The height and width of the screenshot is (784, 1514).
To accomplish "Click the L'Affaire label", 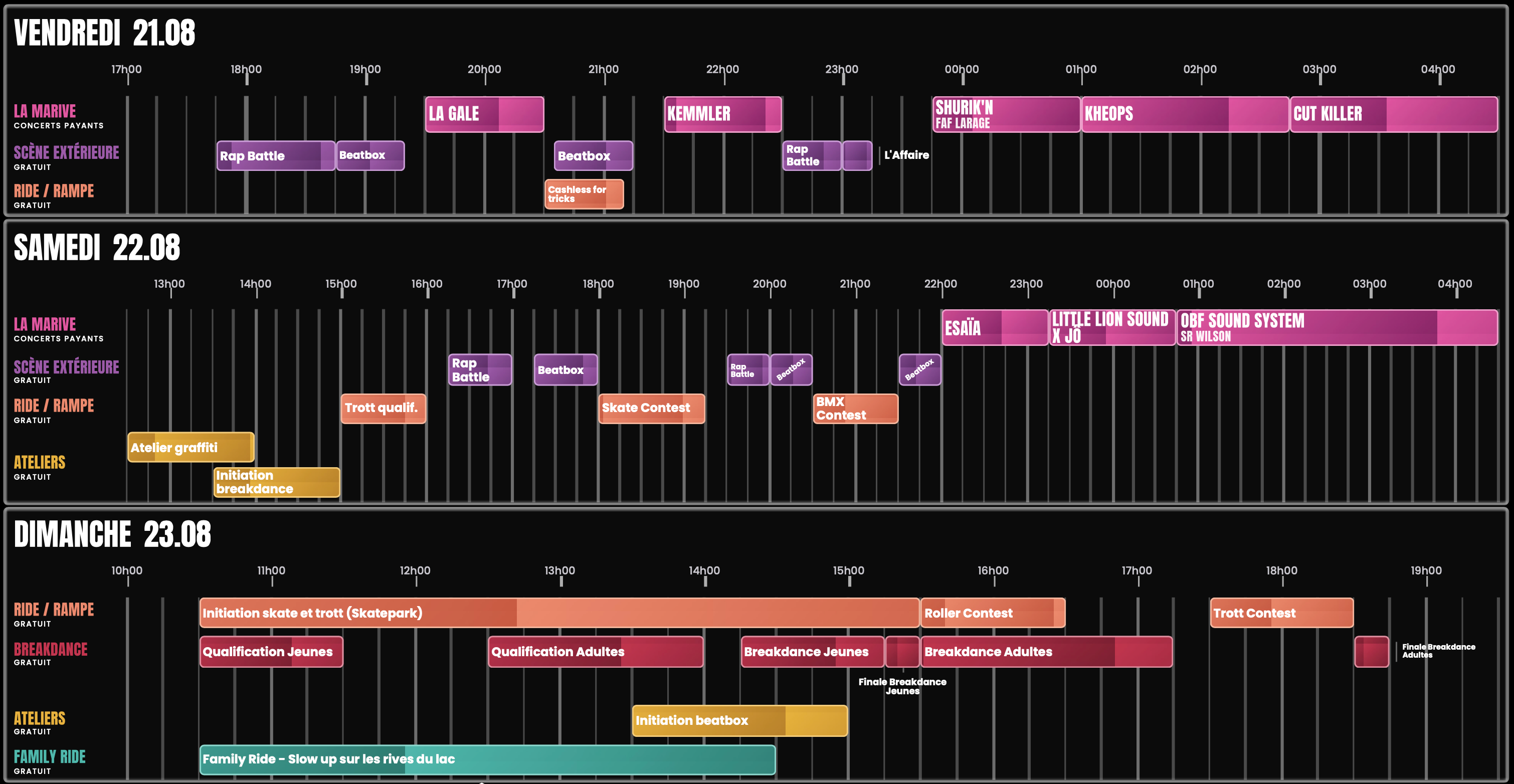I will 906,155.
